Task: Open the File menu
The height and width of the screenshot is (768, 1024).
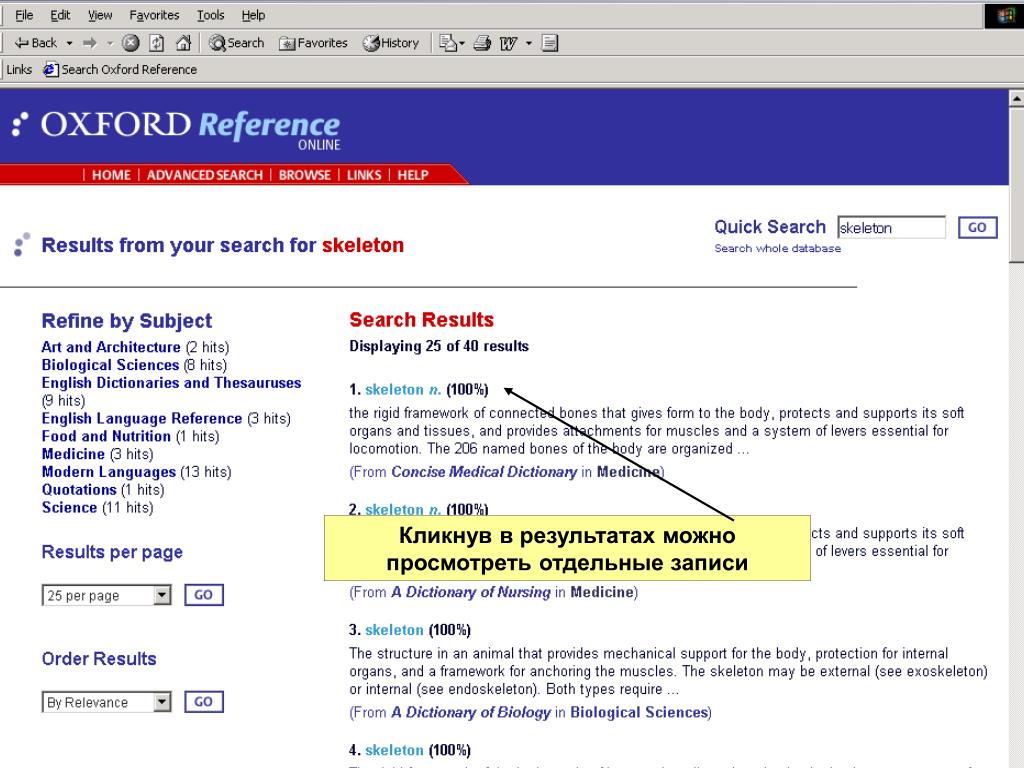Action: (x=24, y=15)
